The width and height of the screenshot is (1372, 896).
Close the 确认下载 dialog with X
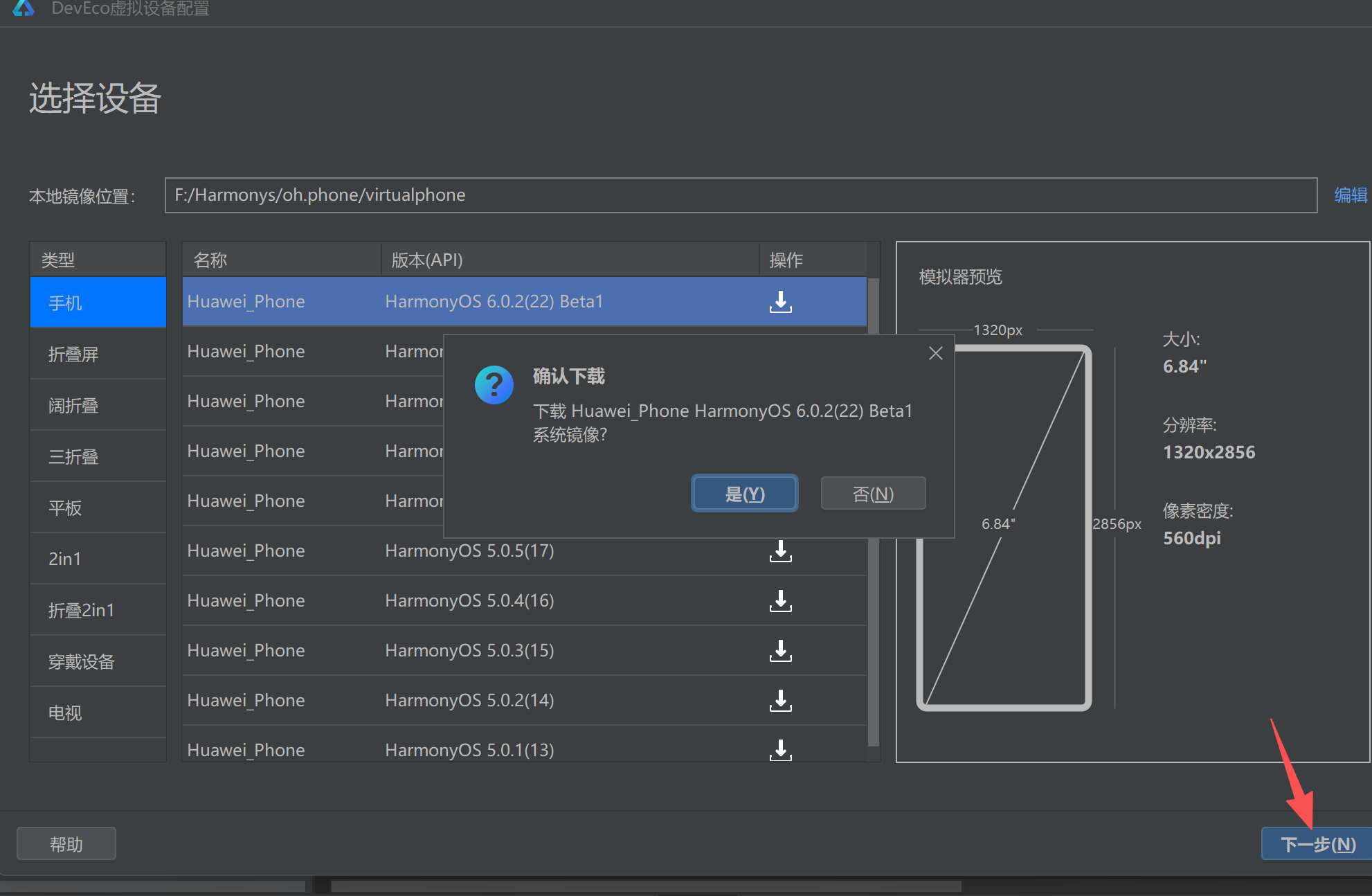(x=935, y=353)
